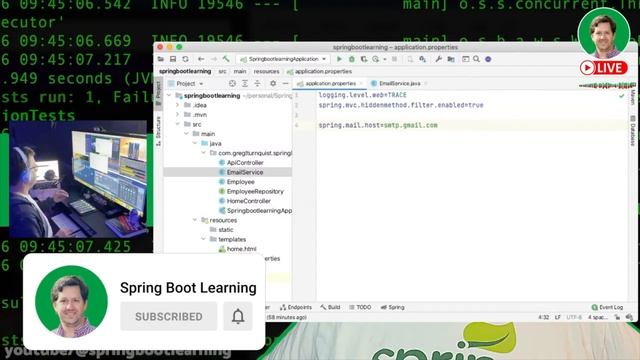Click the SUBSCRIBED button

point(169,316)
